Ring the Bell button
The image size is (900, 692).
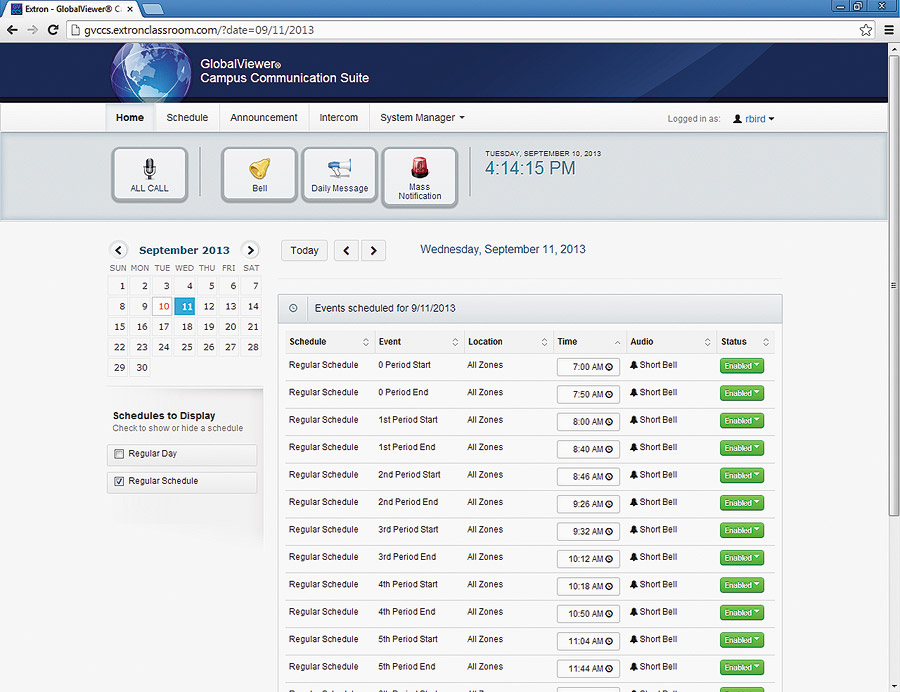pos(259,175)
